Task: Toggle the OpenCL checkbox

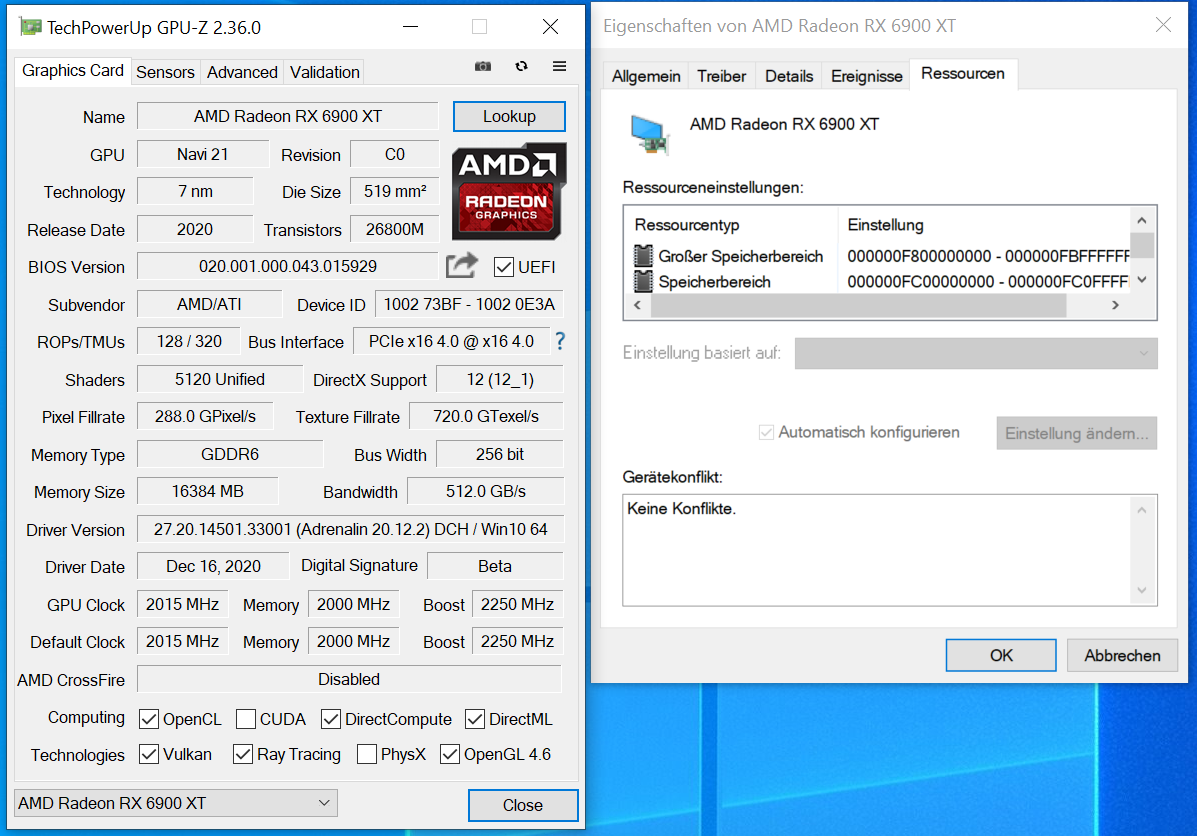Action: 149,719
